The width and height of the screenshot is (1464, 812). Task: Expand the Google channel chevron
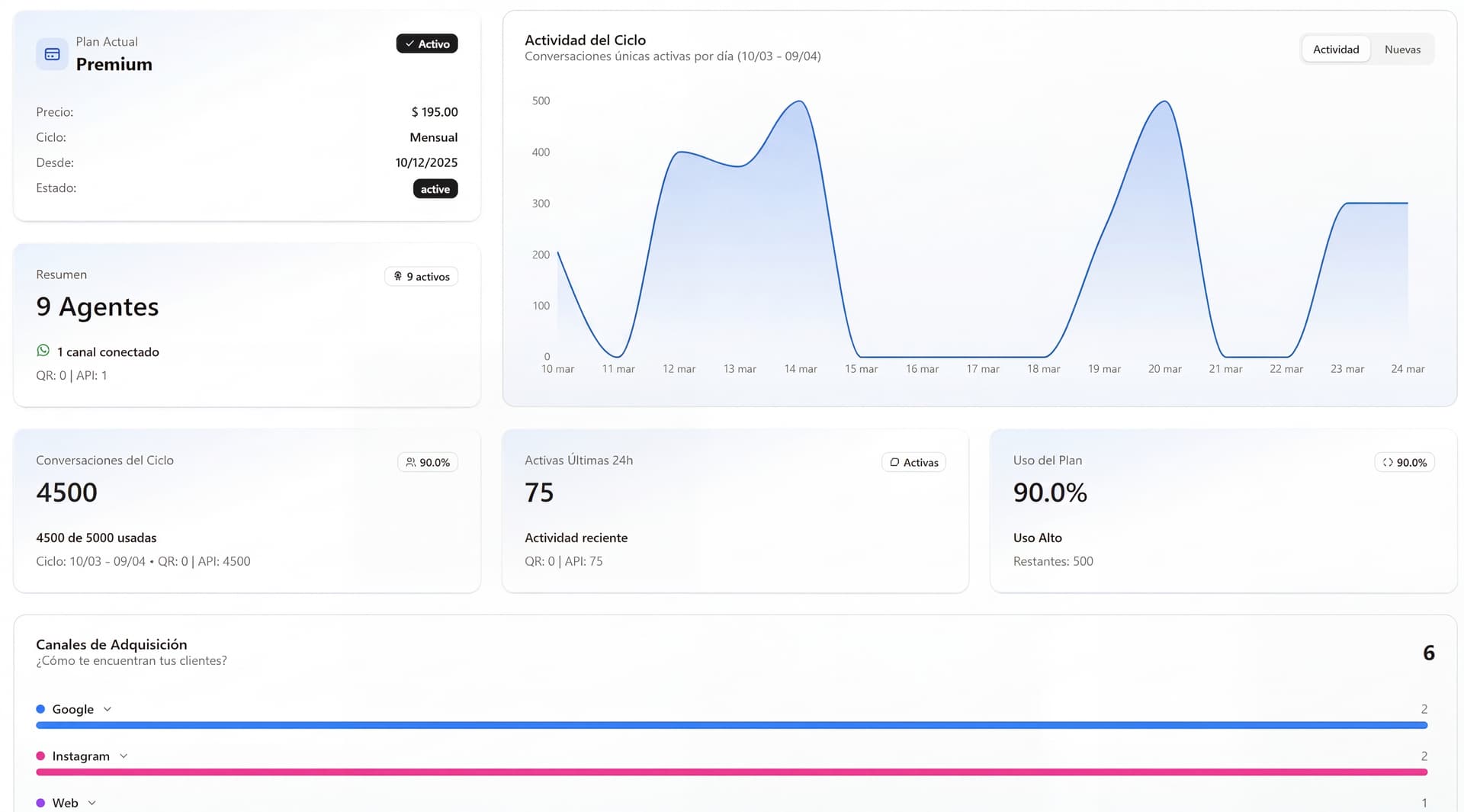pyautogui.click(x=108, y=709)
